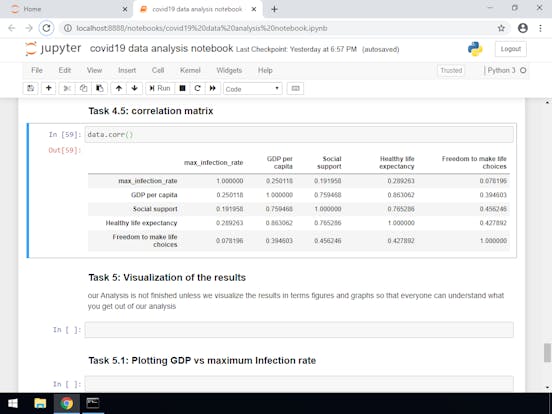The width and height of the screenshot is (552, 414).
Task: Click the empty cell under Task 5
Action: (x=299, y=330)
